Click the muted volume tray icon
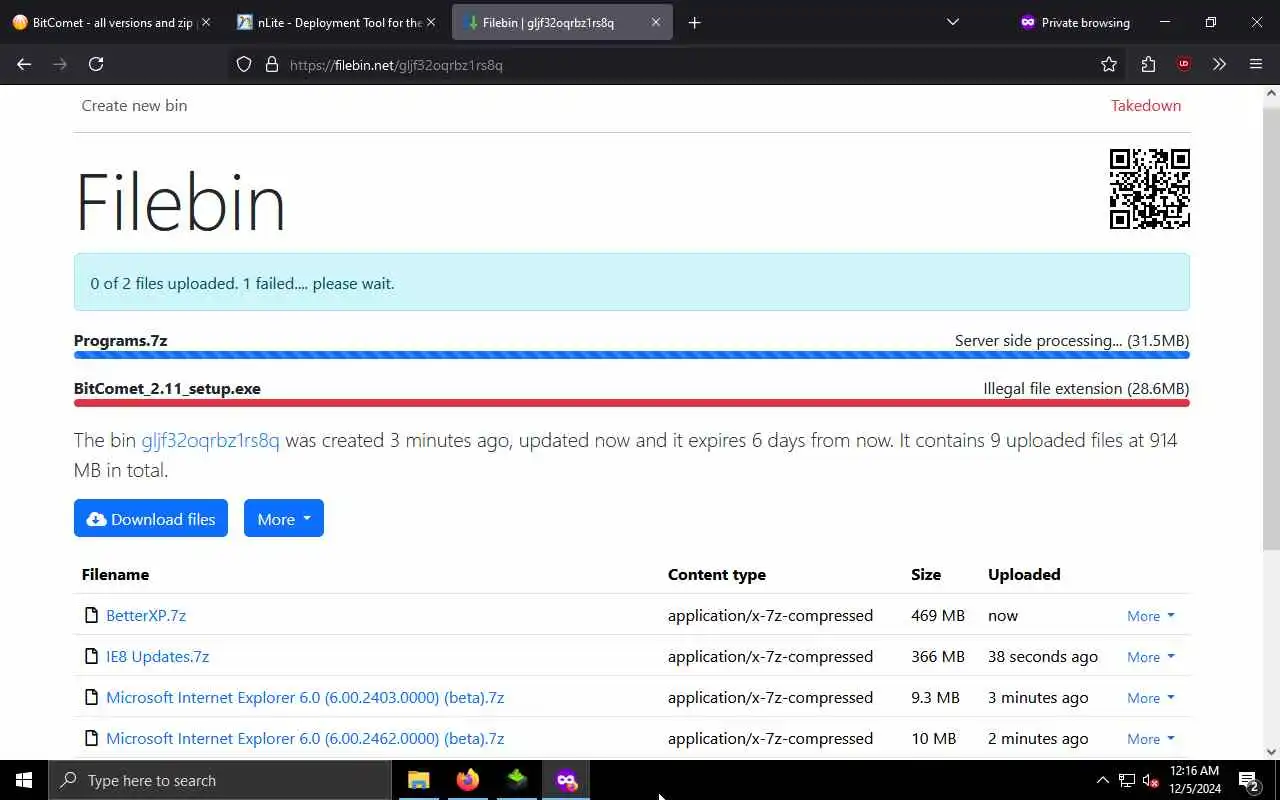 click(x=1151, y=780)
